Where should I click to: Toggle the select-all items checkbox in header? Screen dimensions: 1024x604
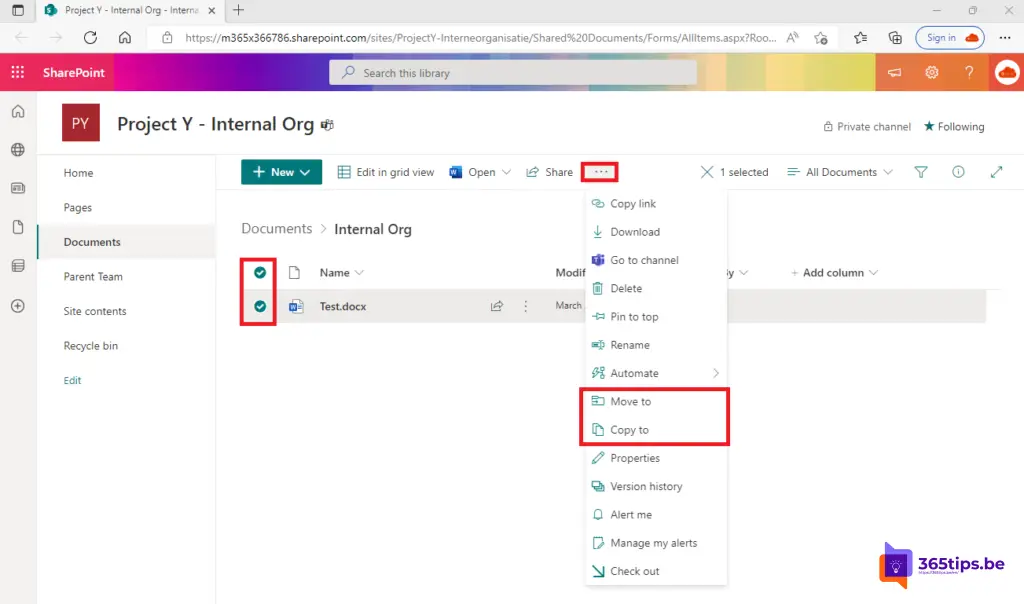(x=260, y=272)
